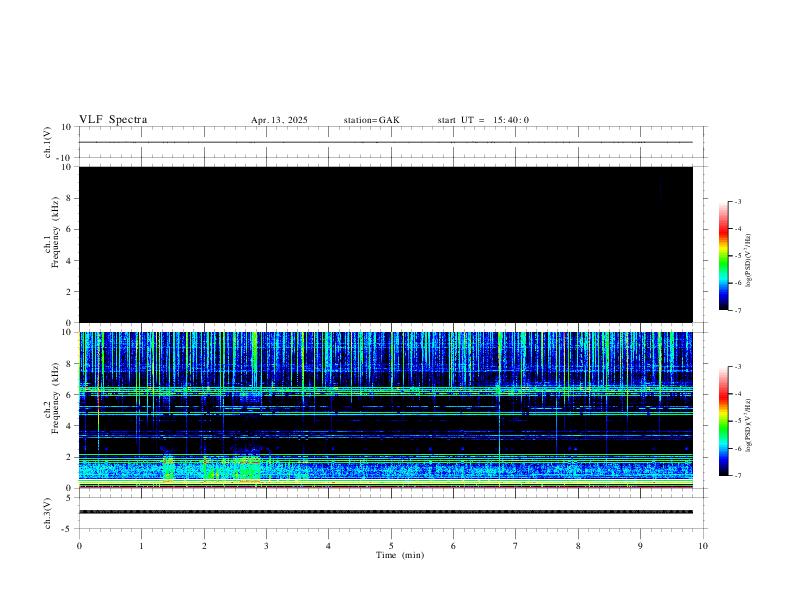Click the "4" kHz tick on ch.2 frequency axis
Viewport: 792px width, 612px height.
(69, 426)
